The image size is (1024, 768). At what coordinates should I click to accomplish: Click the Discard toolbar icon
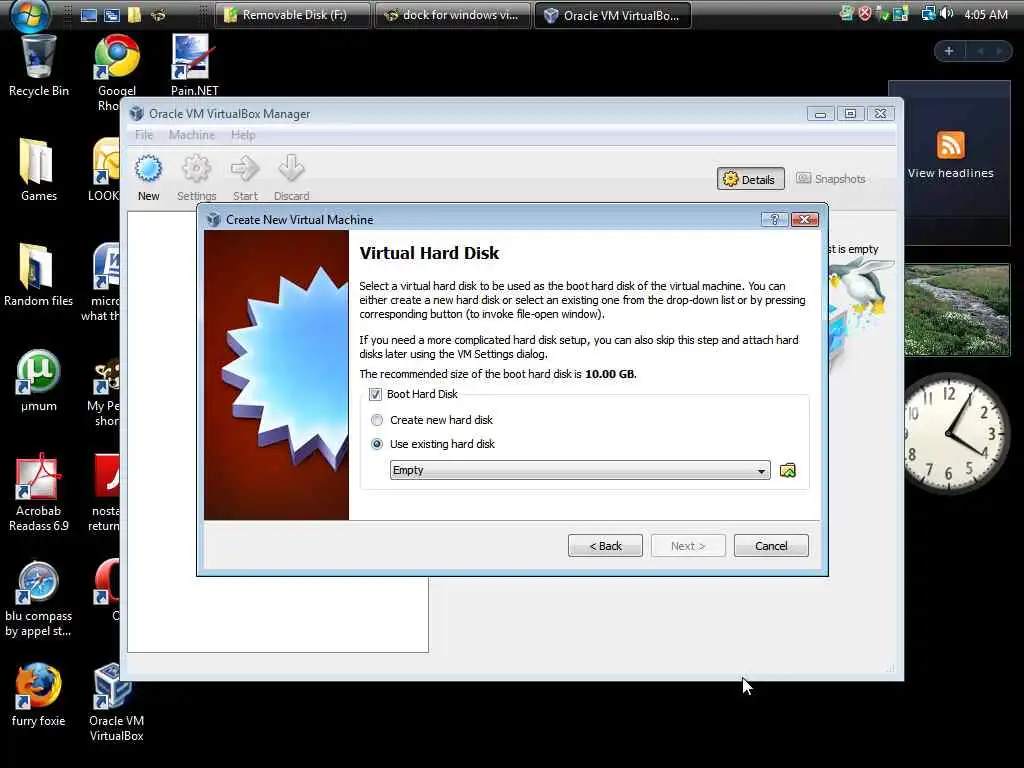pyautogui.click(x=291, y=169)
